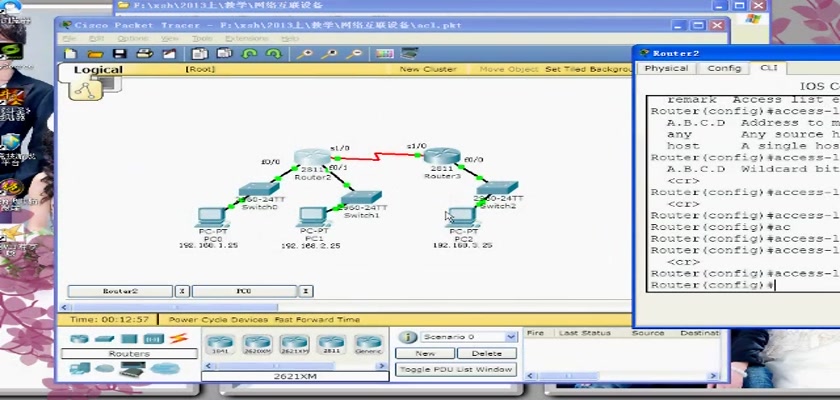
Task: Select the CLI tab in Router2 window
Action: click(769, 68)
